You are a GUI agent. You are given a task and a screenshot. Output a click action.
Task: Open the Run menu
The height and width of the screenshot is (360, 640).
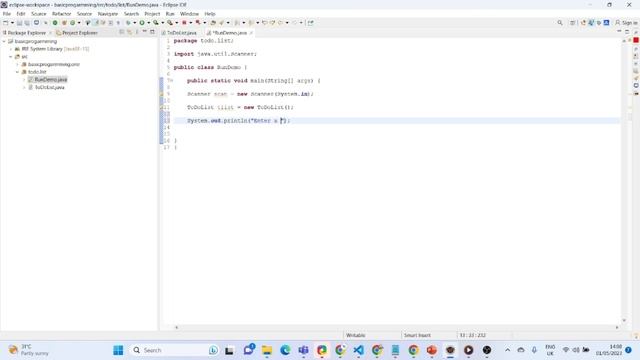pyautogui.click(x=170, y=14)
